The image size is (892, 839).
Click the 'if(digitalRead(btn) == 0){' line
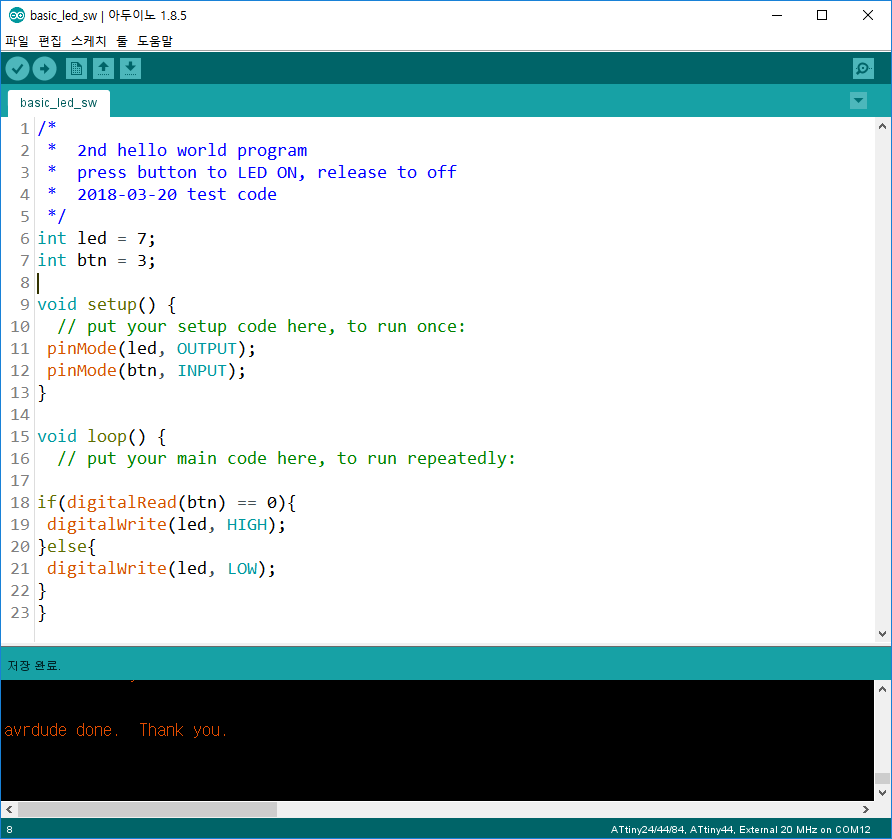pos(167,502)
